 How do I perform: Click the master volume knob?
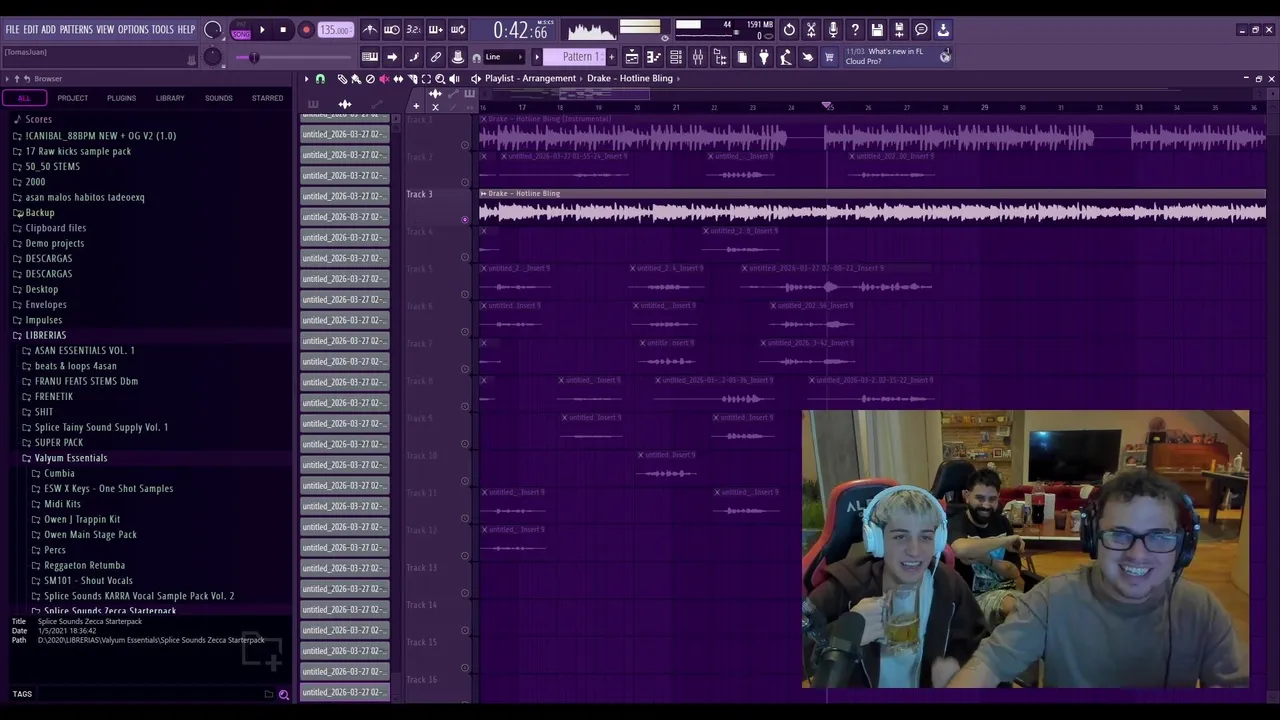[x=213, y=29]
